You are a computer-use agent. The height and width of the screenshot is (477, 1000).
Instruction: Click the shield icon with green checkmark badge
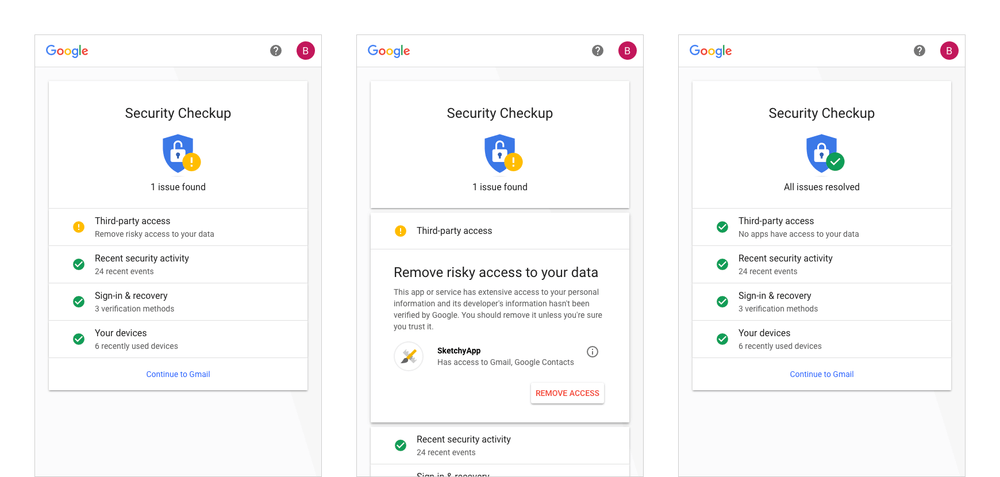824,154
